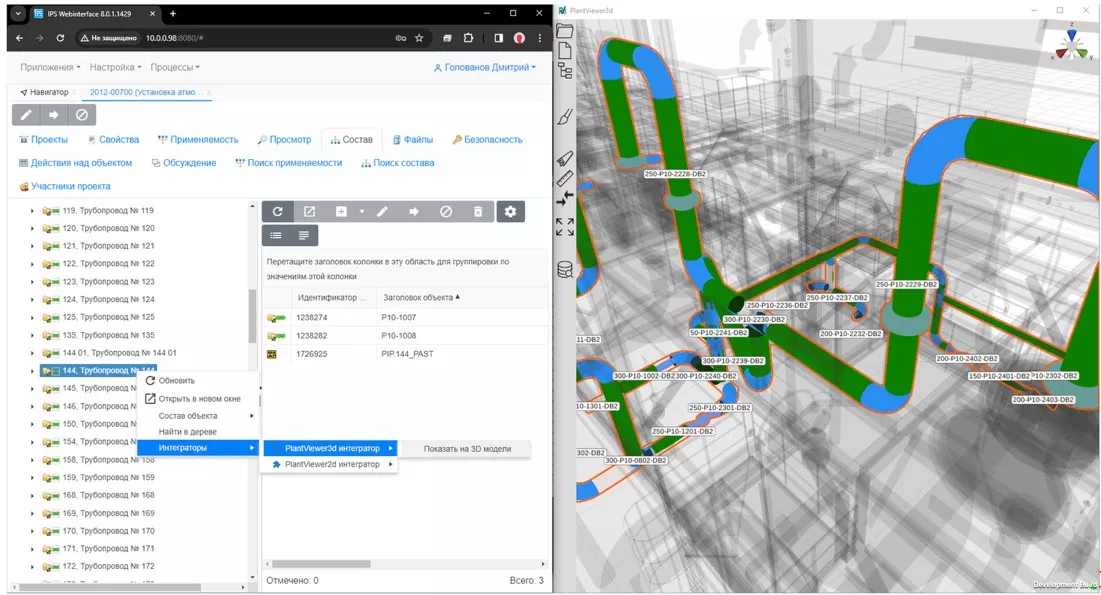Open the gear settings button in toolbar
Image resolution: width=1101 pixels, height=595 pixels.
[511, 212]
